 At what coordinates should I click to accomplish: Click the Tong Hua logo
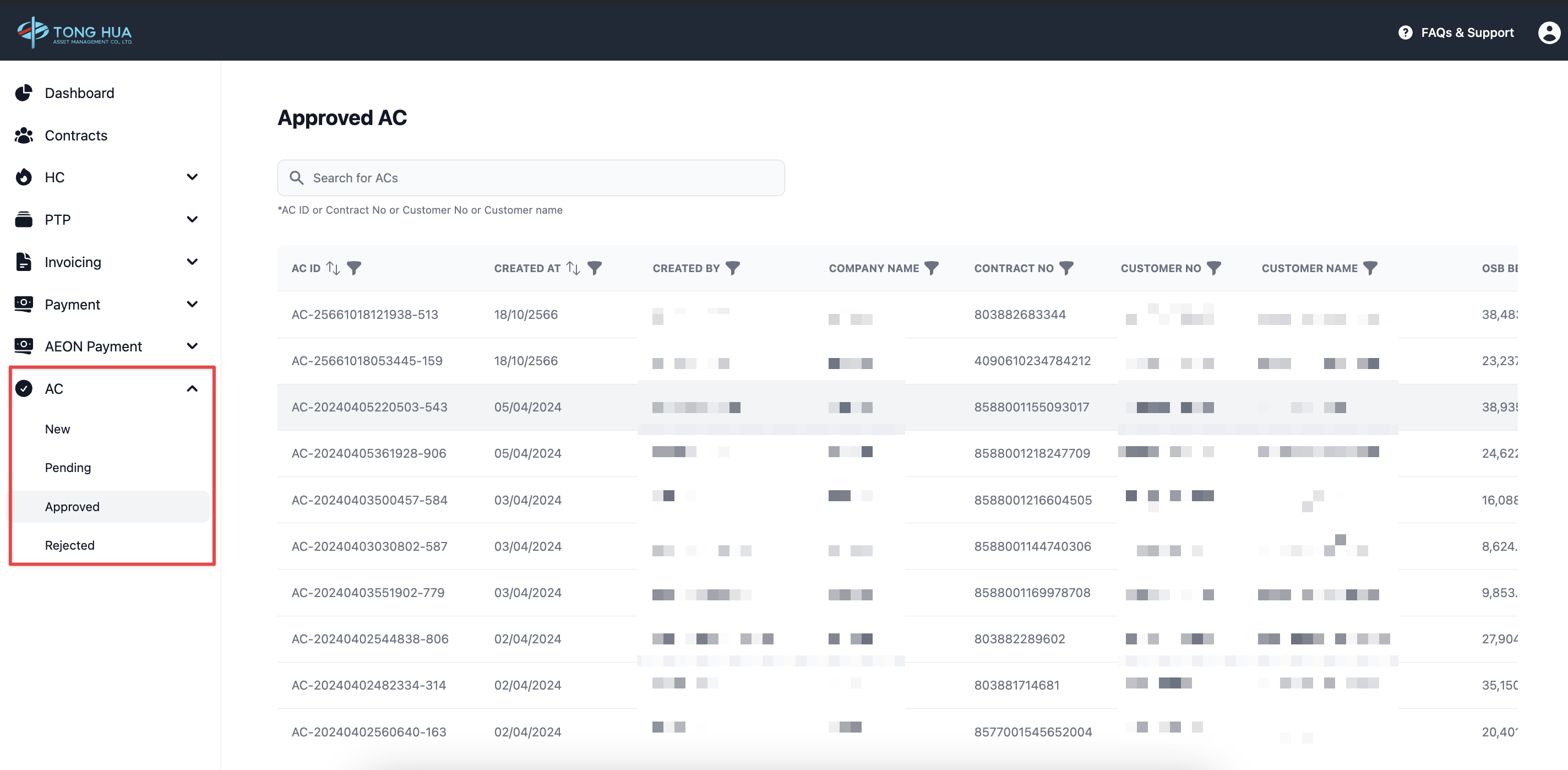click(x=74, y=32)
